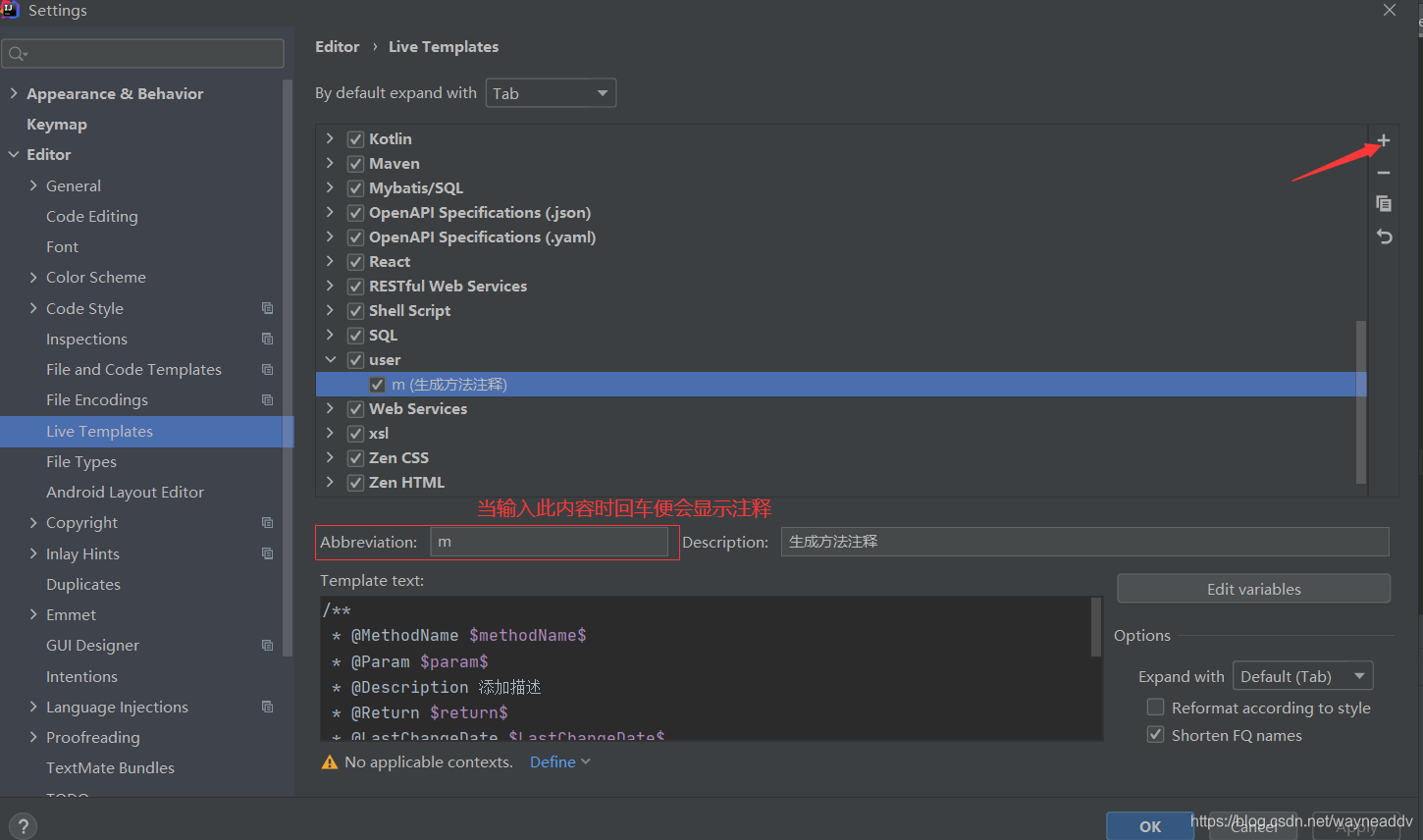Click the settings tree vertical scrollbar
Viewport: 1423px width, 840px height.
(288, 368)
